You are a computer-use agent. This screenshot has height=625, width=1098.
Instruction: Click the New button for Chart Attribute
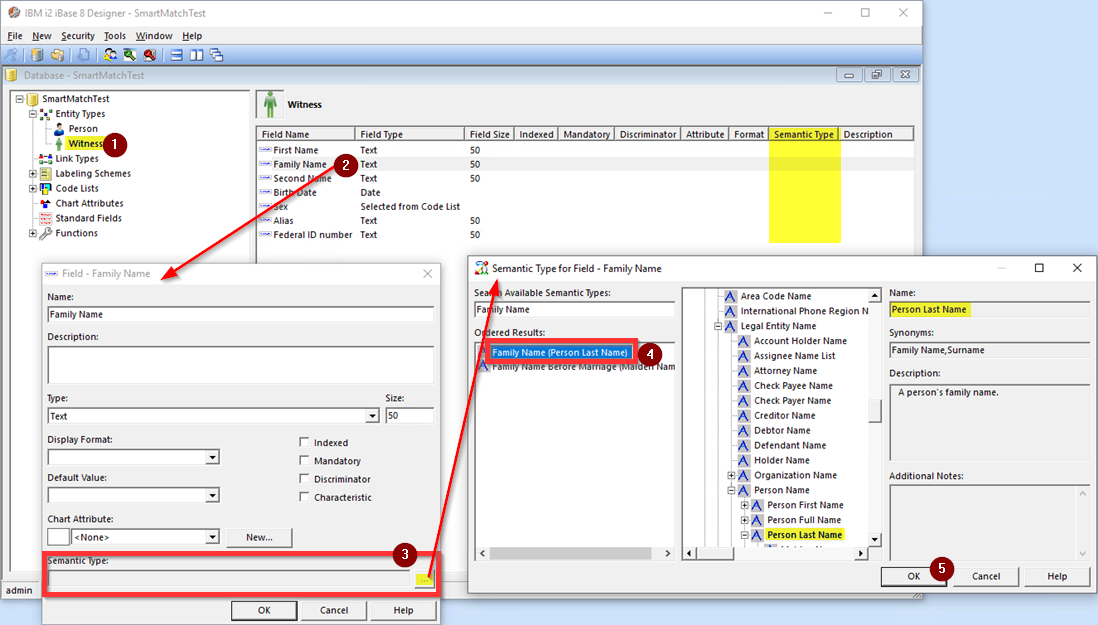point(258,537)
